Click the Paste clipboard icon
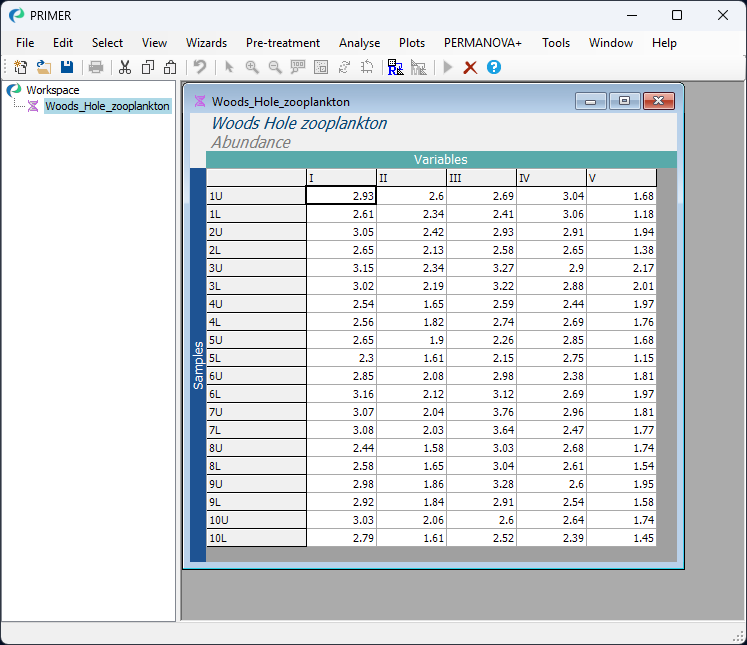 point(170,67)
